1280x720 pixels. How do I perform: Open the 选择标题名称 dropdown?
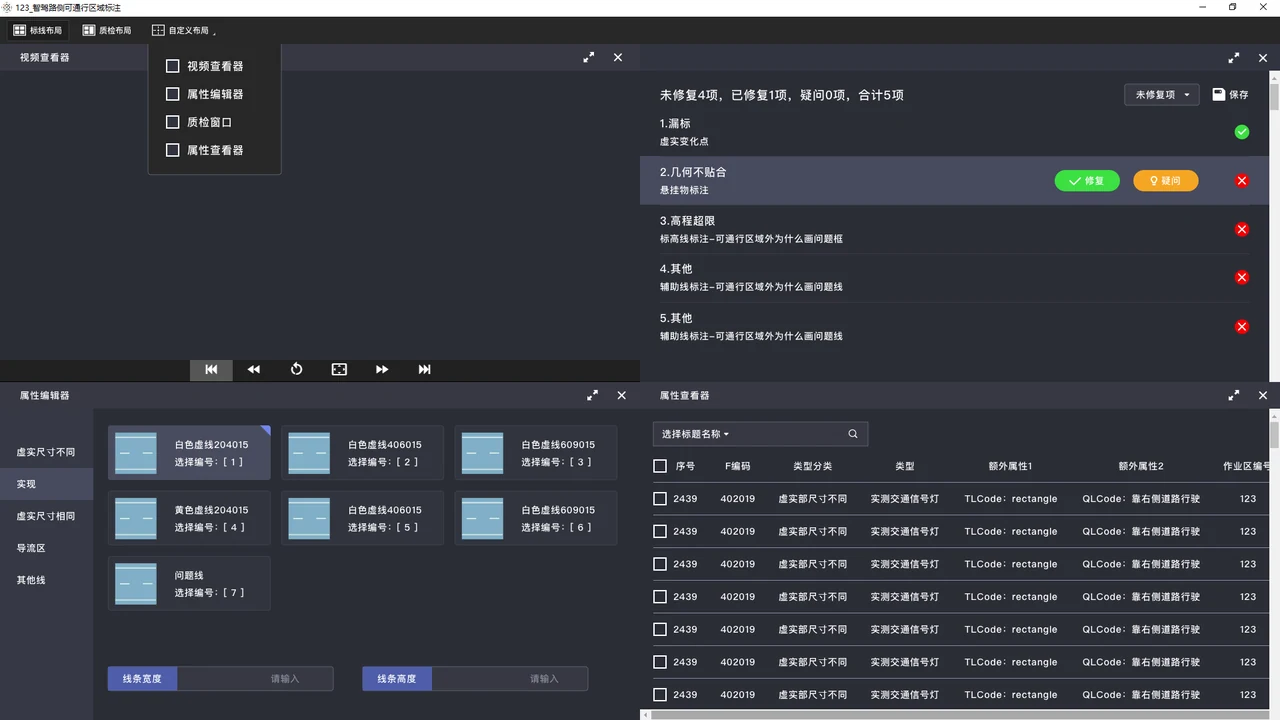pos(696,434)
